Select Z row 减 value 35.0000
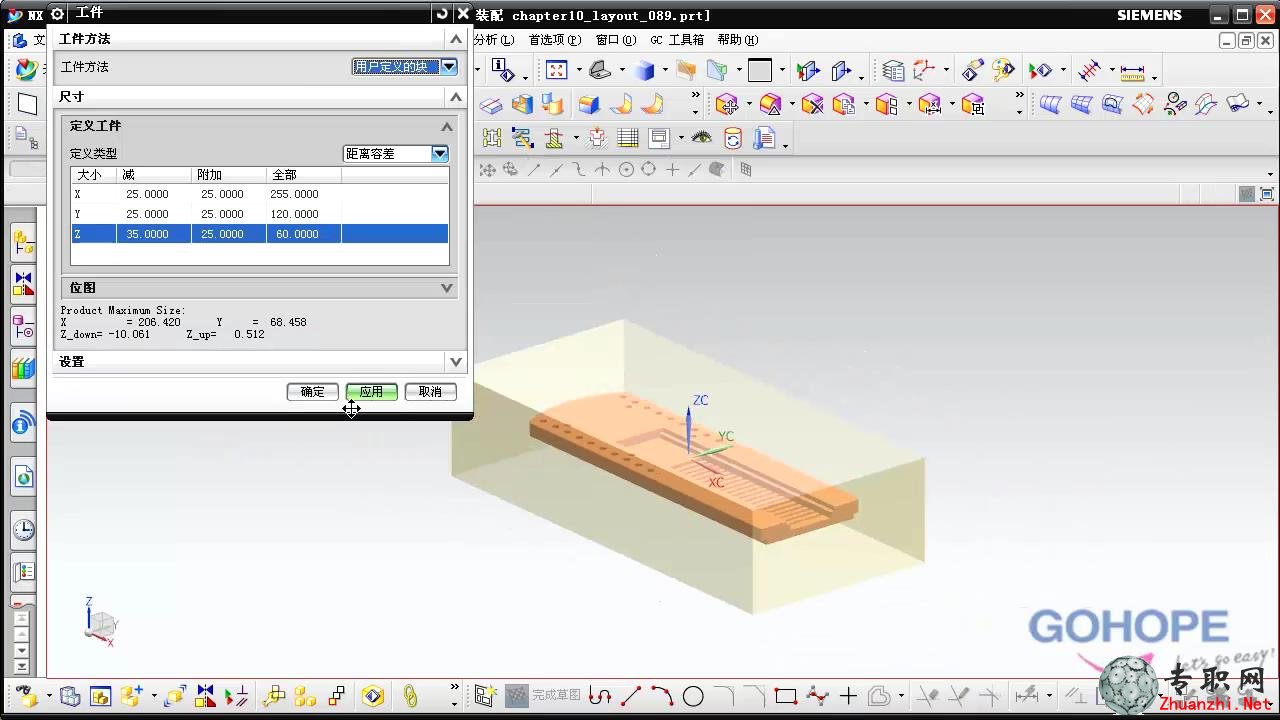Screen dimensions: 1280x720 point(147,234)
